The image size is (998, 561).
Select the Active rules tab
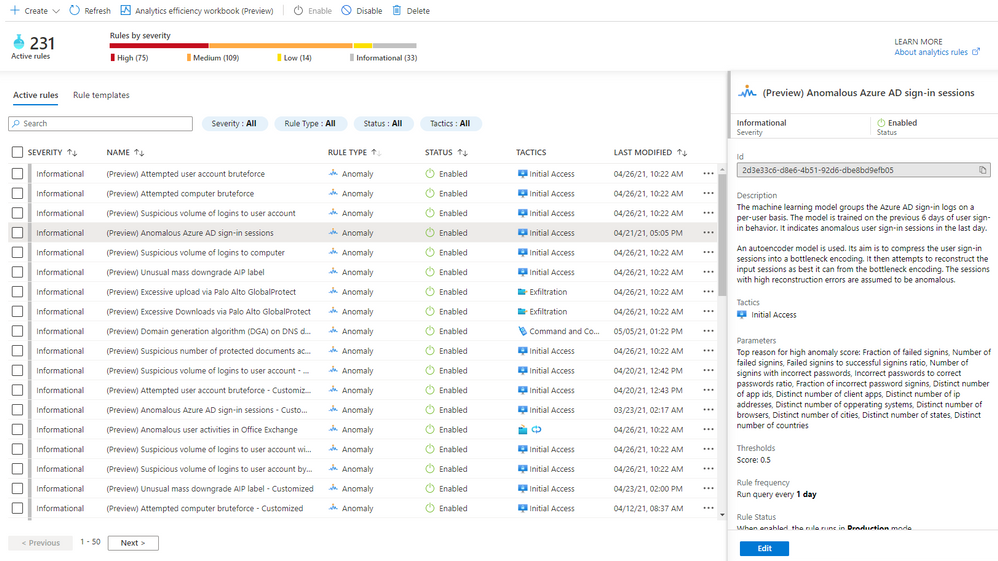click(x=35, y=95)
